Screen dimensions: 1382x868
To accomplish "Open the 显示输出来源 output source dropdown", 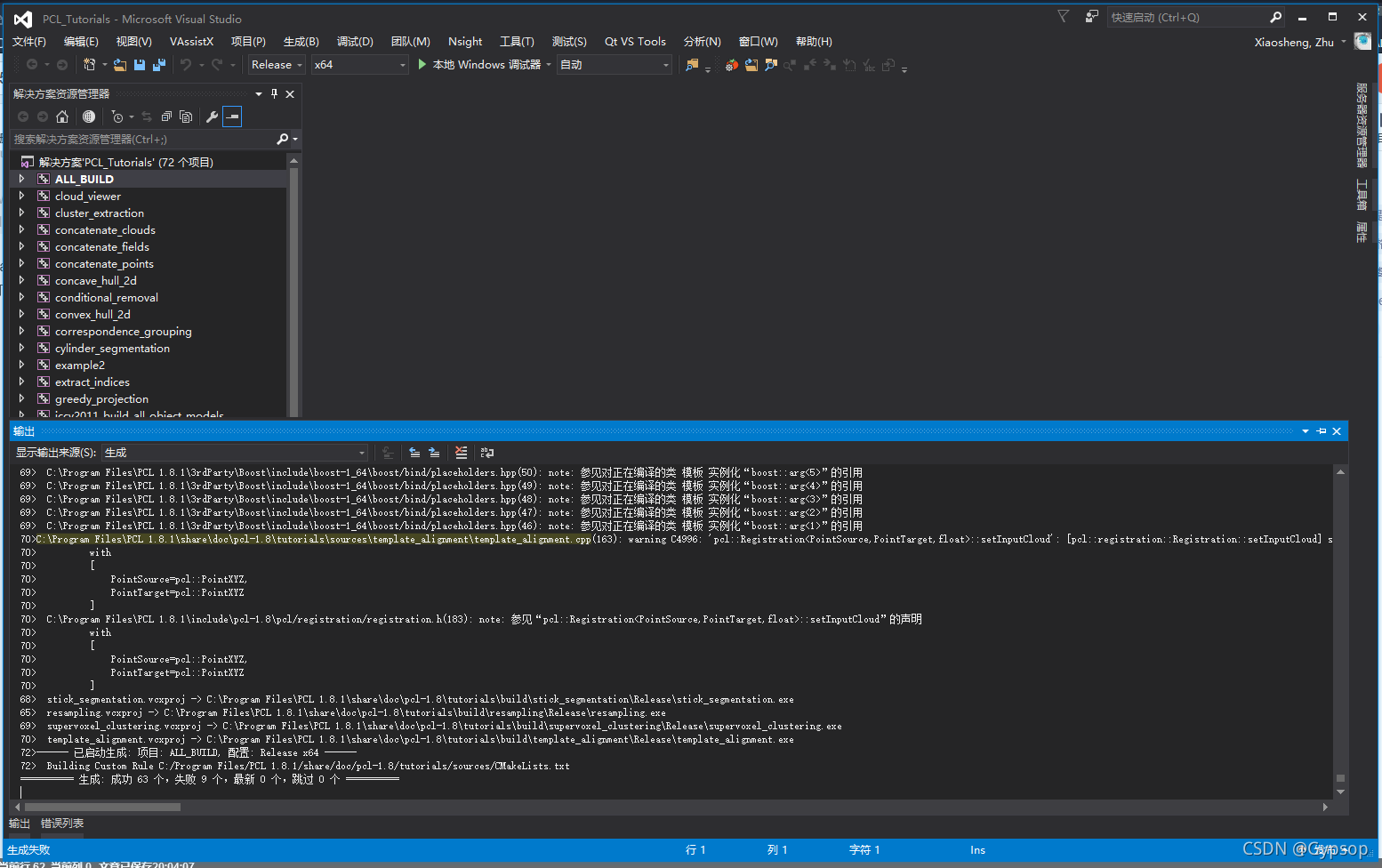I will [235, 453].
